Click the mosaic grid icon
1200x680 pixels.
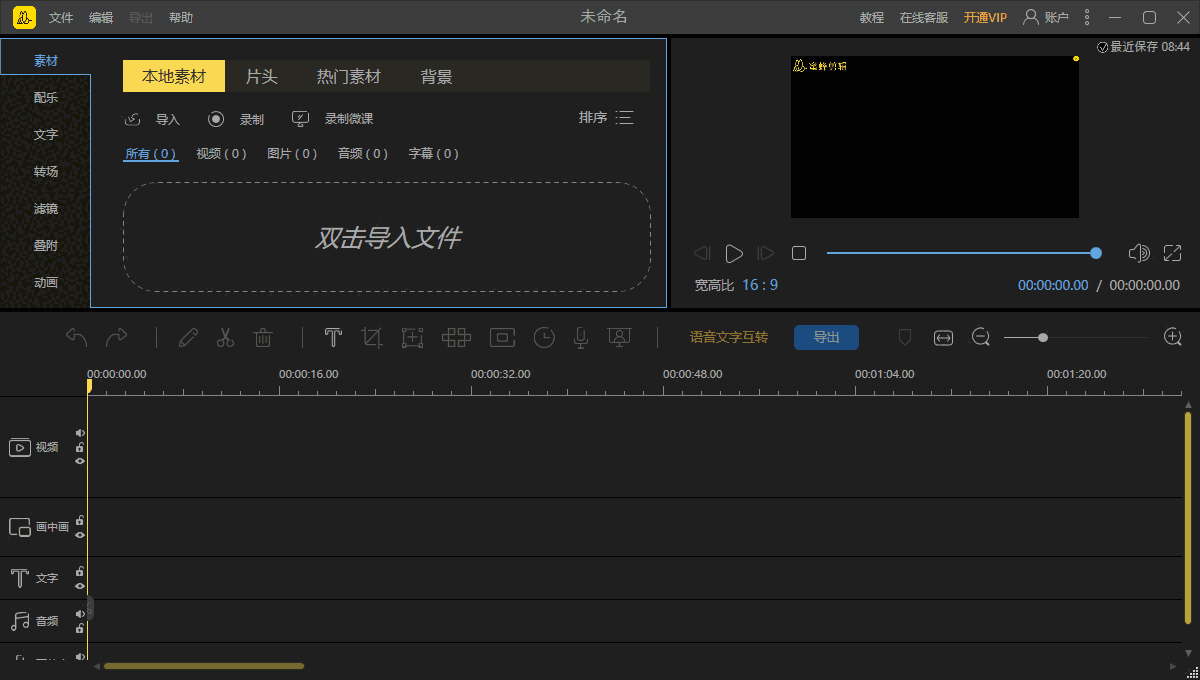coord(456,338)
